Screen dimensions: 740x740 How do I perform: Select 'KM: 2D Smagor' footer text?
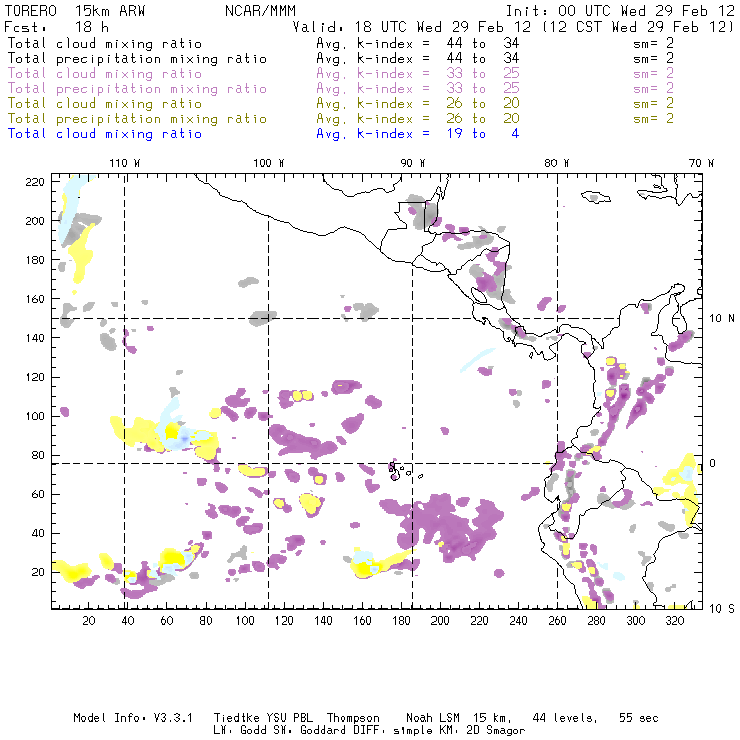[x=482, y=731]
